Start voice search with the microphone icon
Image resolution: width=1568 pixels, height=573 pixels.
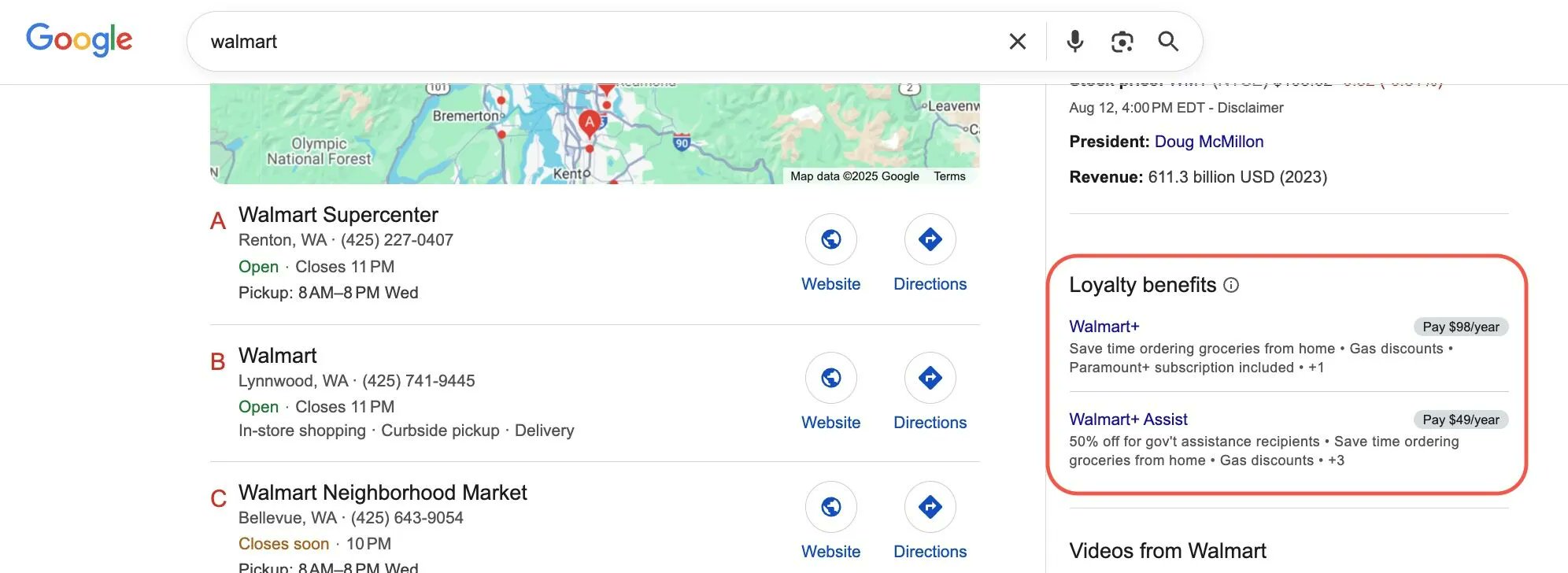pyautogui.click(x=1074, y=41)
